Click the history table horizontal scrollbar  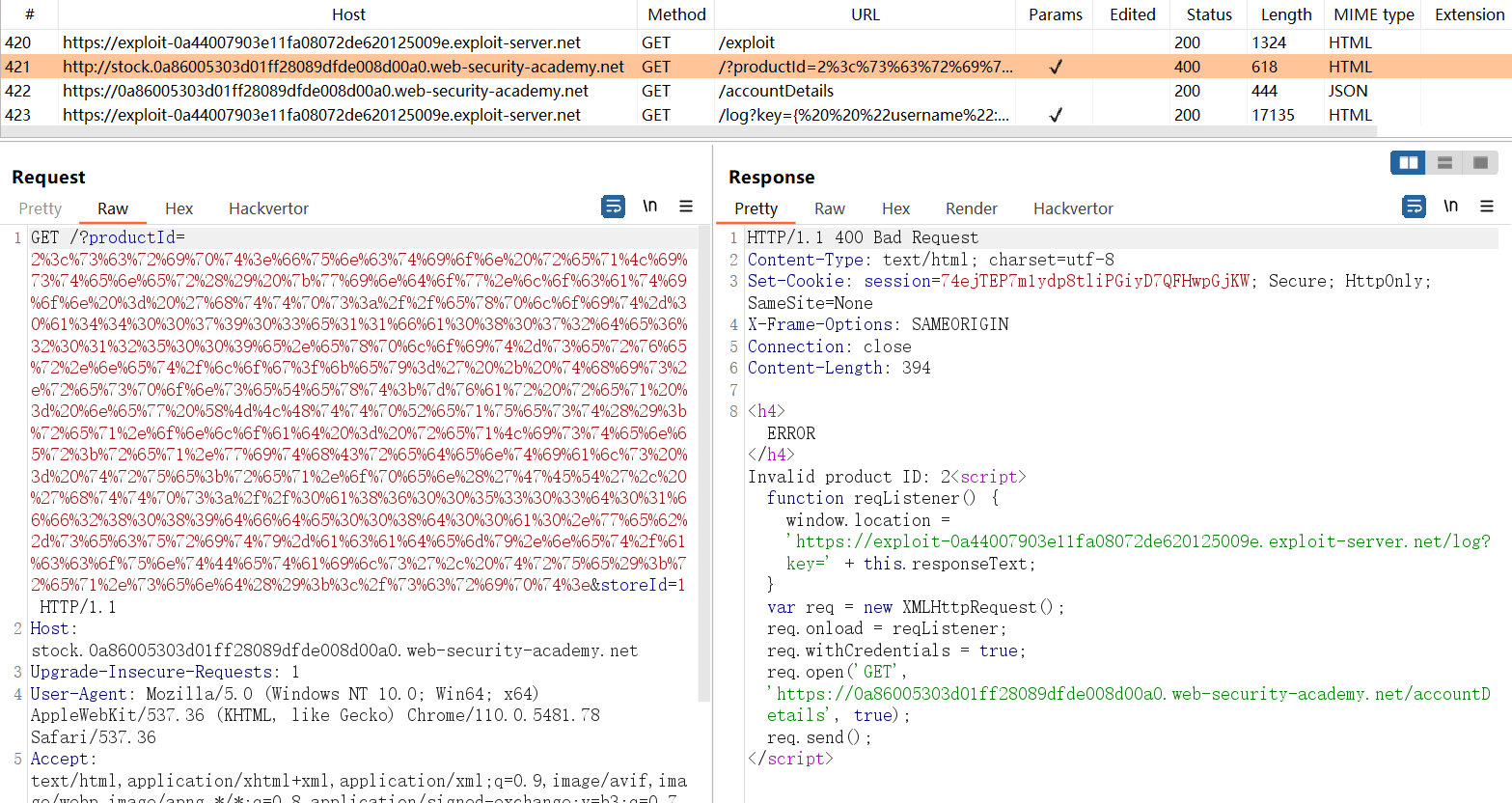click(x=688, y=131)
